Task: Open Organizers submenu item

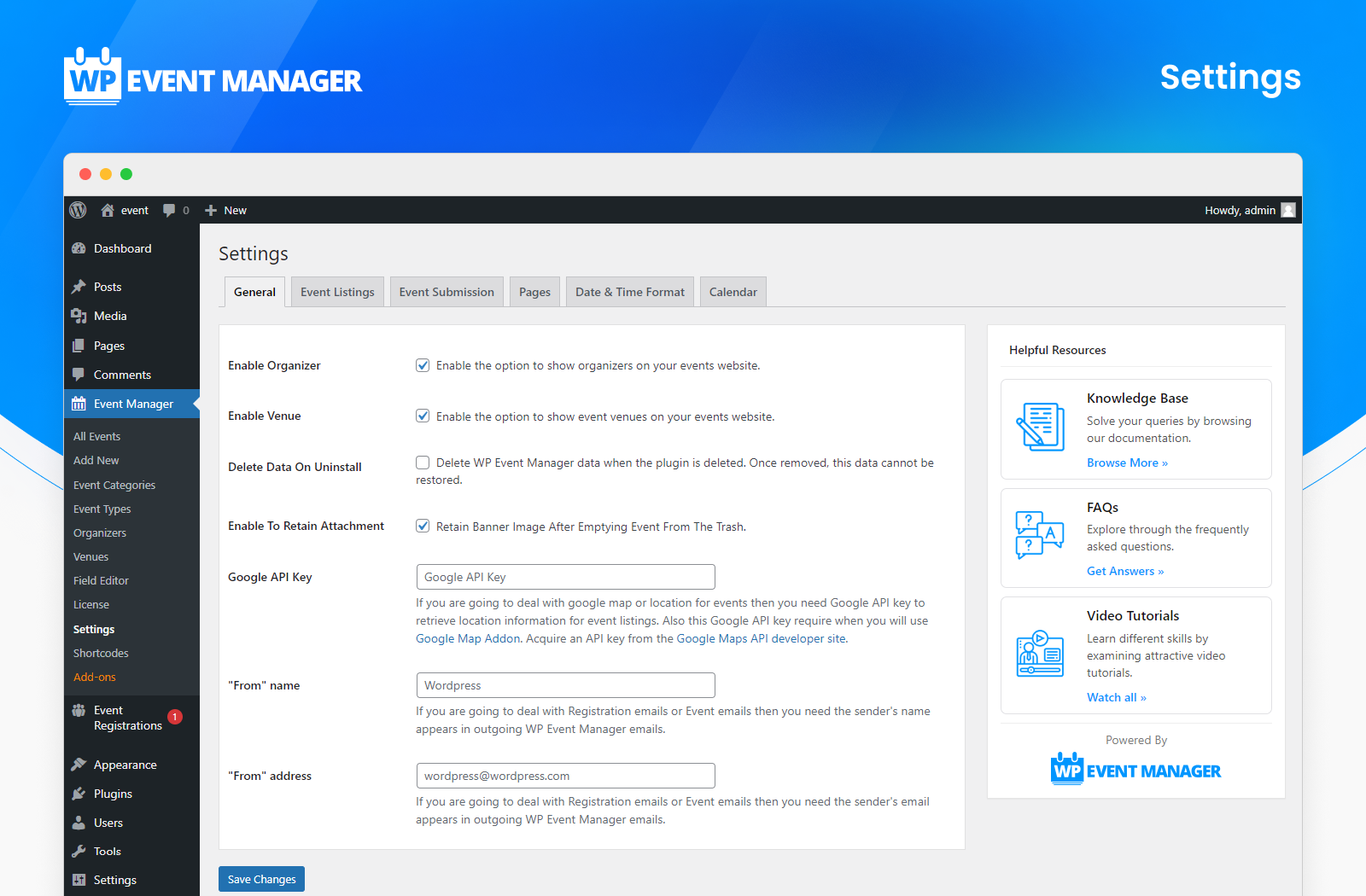Action: point(100,532)
